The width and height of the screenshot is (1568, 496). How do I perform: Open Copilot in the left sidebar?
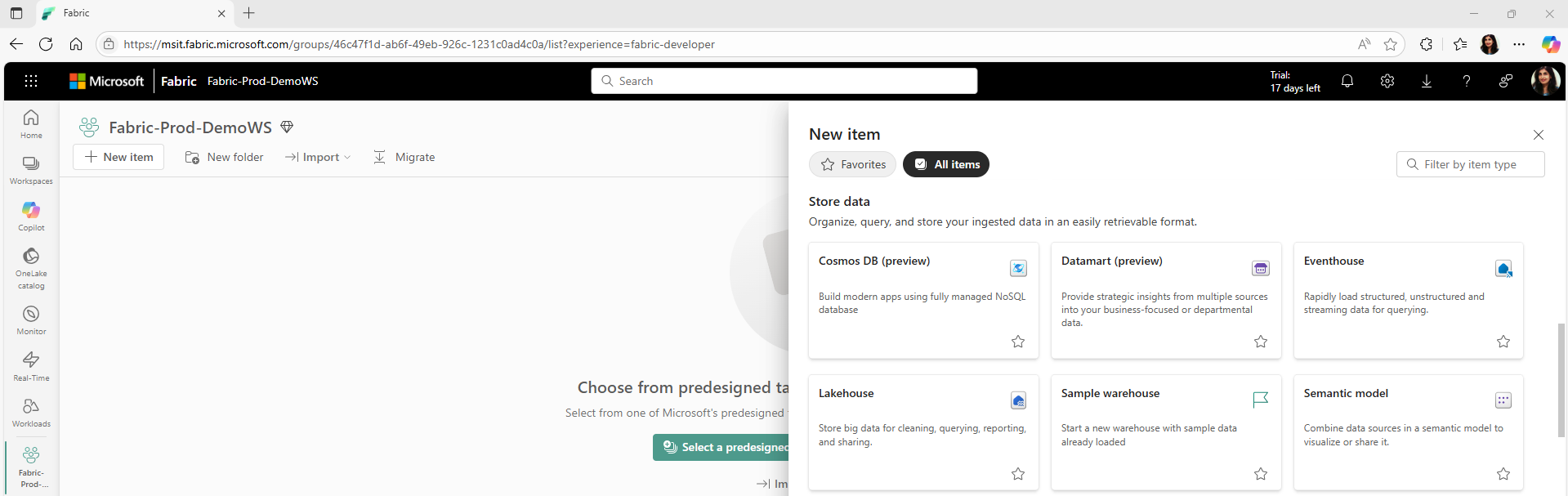(x=31, y=217)
